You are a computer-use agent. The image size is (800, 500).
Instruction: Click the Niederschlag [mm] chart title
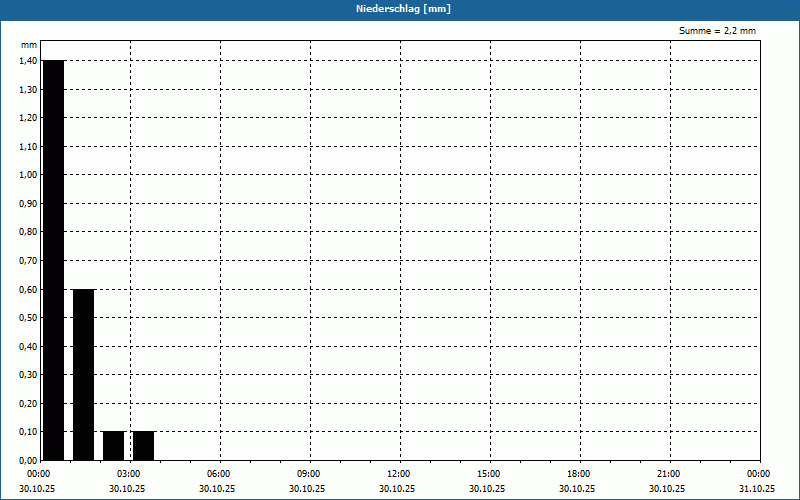[400, 9]
